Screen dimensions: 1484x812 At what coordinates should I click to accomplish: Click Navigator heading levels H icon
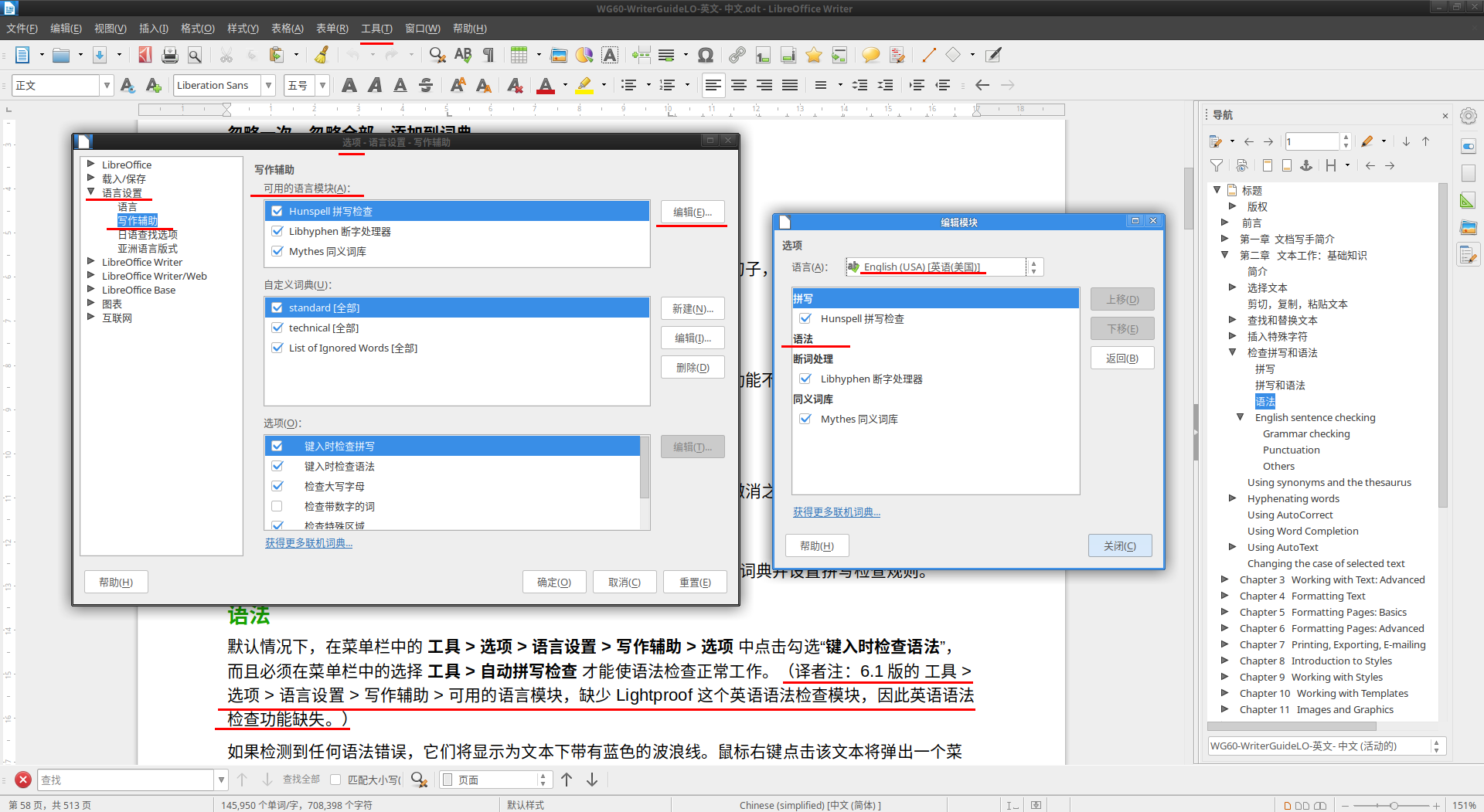[1331, 165]
